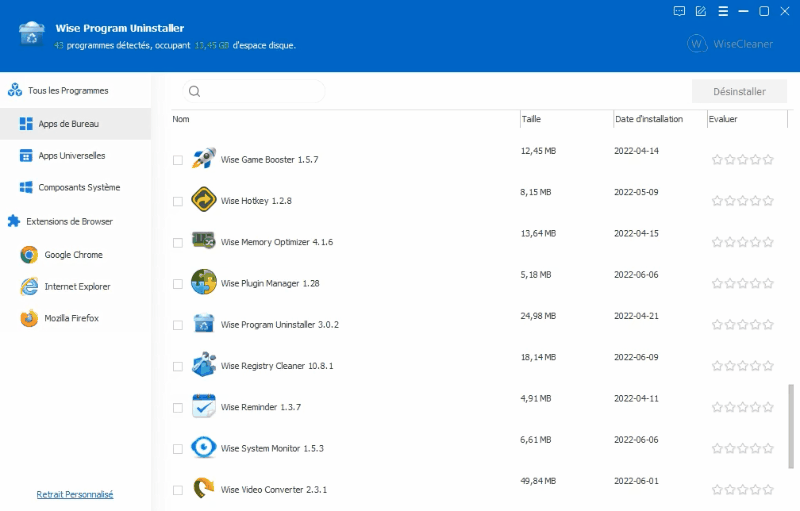
Task: Click the 49,84 MB size value
Action: (x=538, y=481)
